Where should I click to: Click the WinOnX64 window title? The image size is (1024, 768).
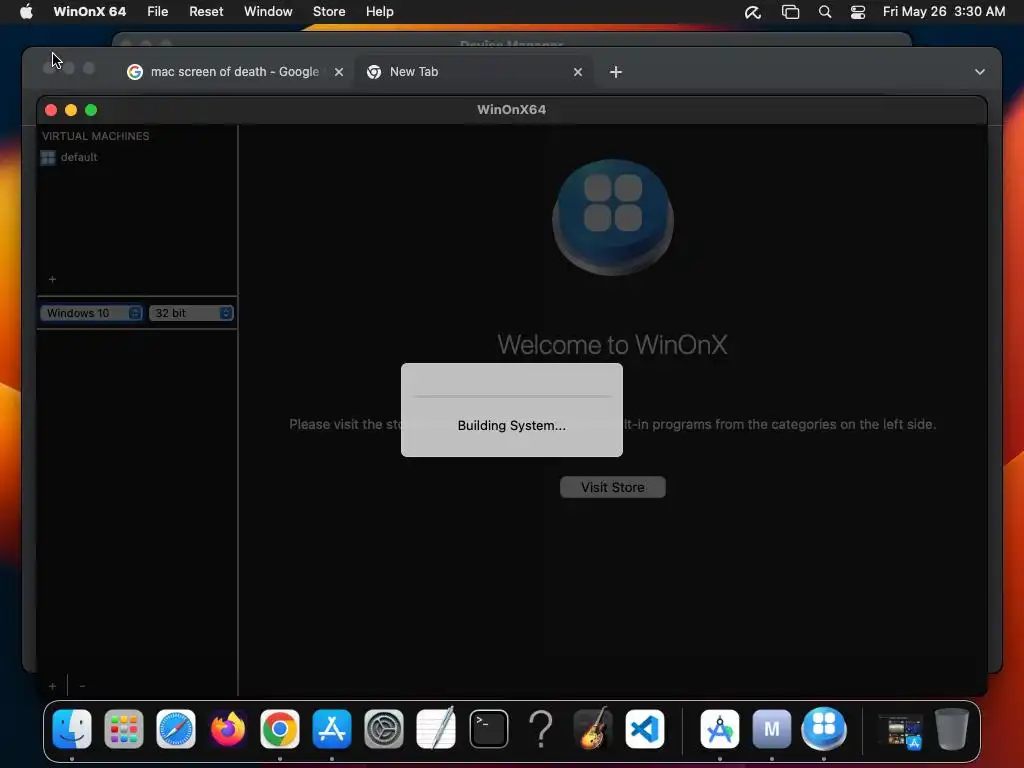(x=511, y=110)
